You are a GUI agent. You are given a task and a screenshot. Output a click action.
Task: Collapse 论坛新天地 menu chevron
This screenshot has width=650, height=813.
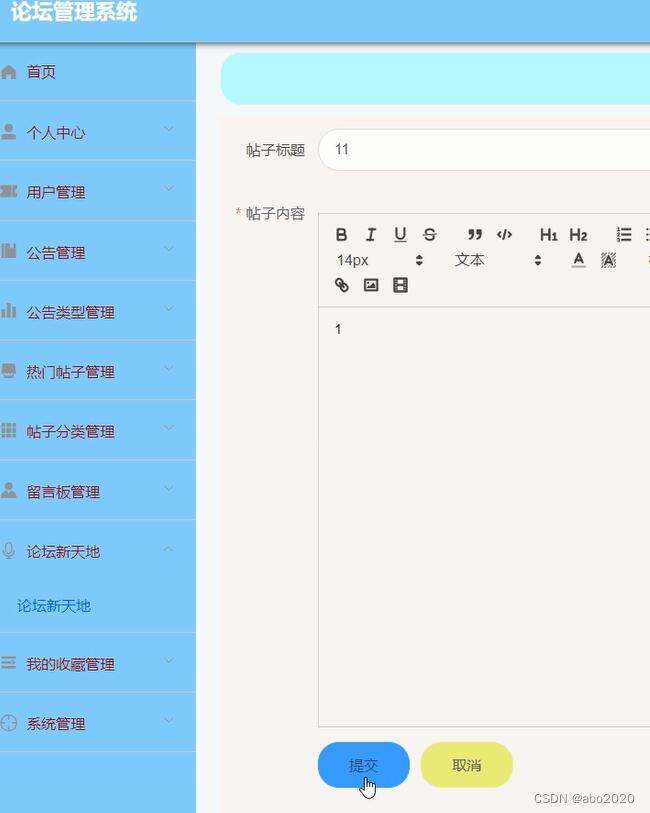tap(169, 548)
